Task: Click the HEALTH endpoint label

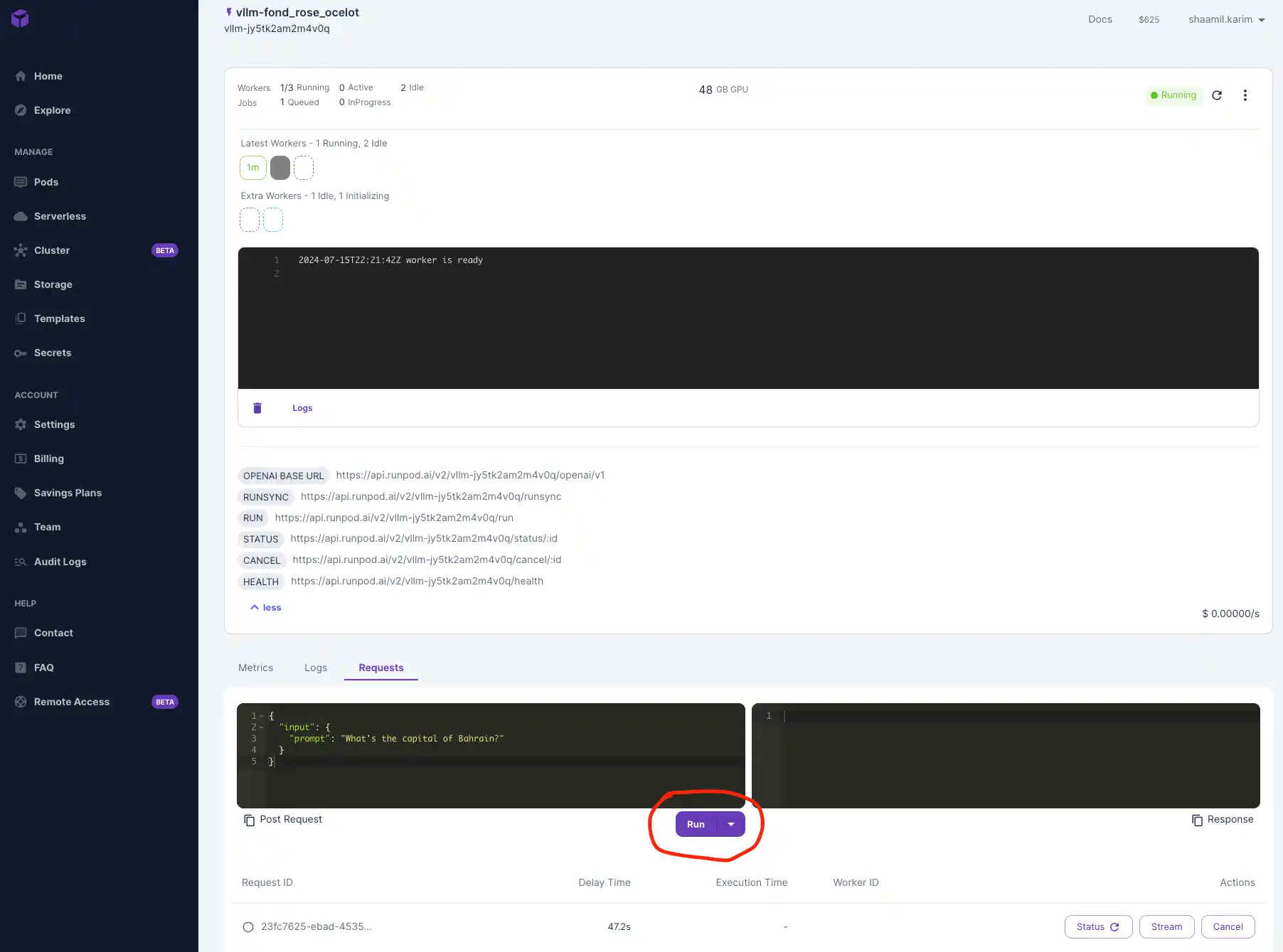Action: point(260,582)
